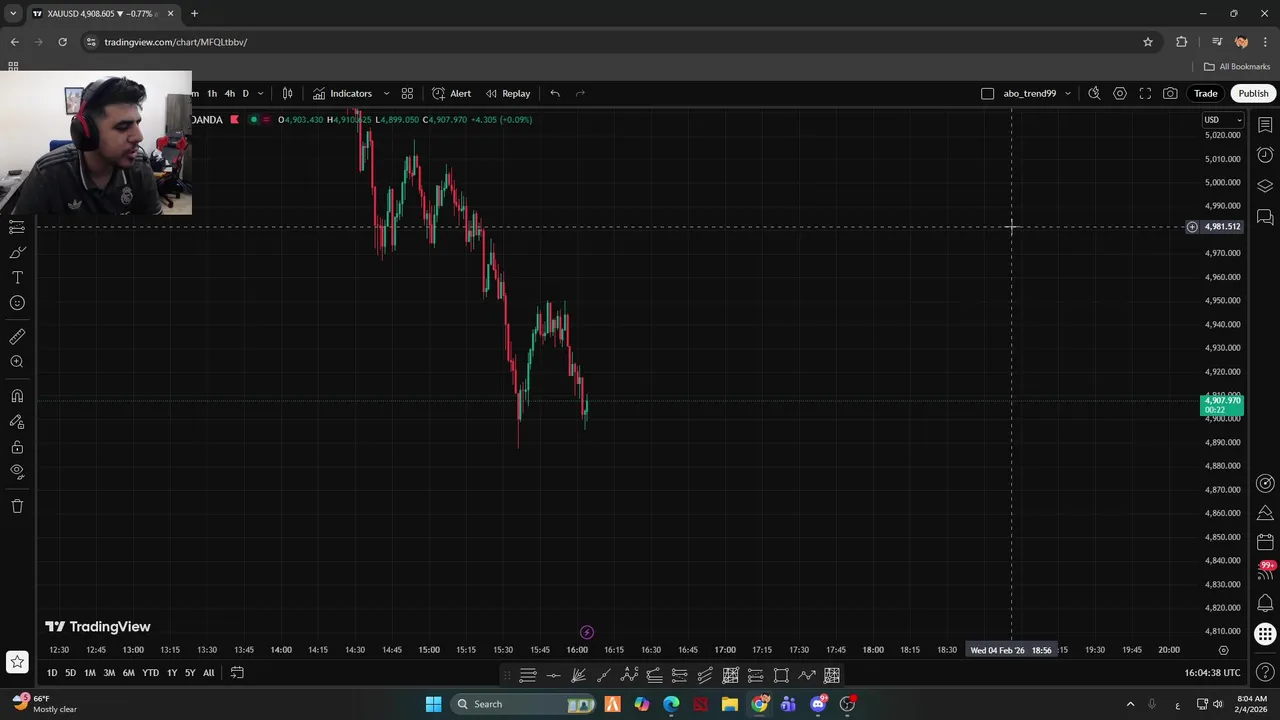The height and width of the screenshot is (720, 1280).
Task: Select the All date range
Action: [208, 673]
